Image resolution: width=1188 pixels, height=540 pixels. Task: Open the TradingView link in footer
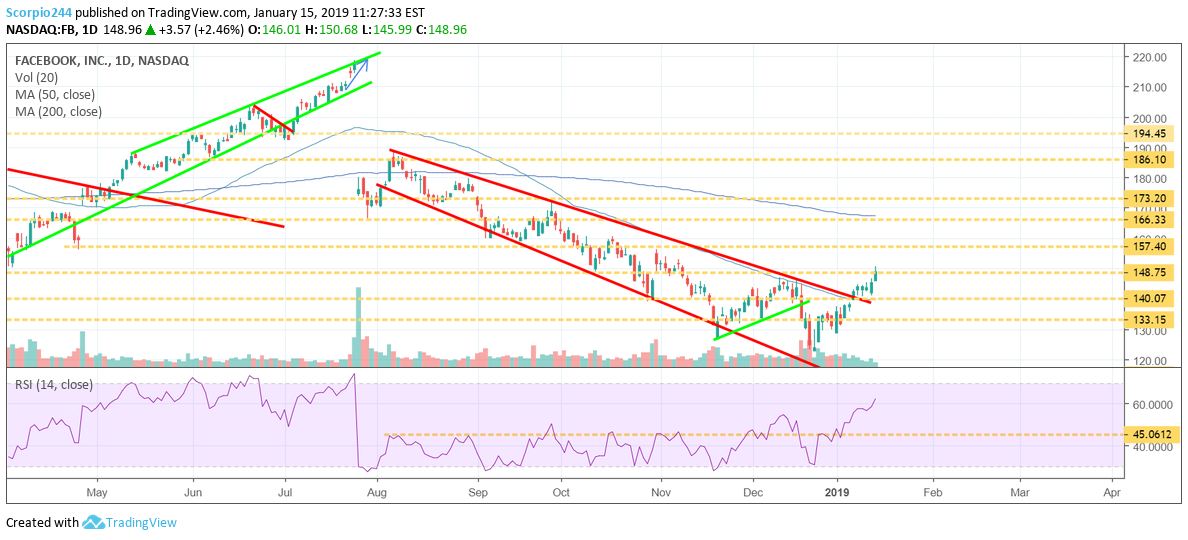click(141, 522)
